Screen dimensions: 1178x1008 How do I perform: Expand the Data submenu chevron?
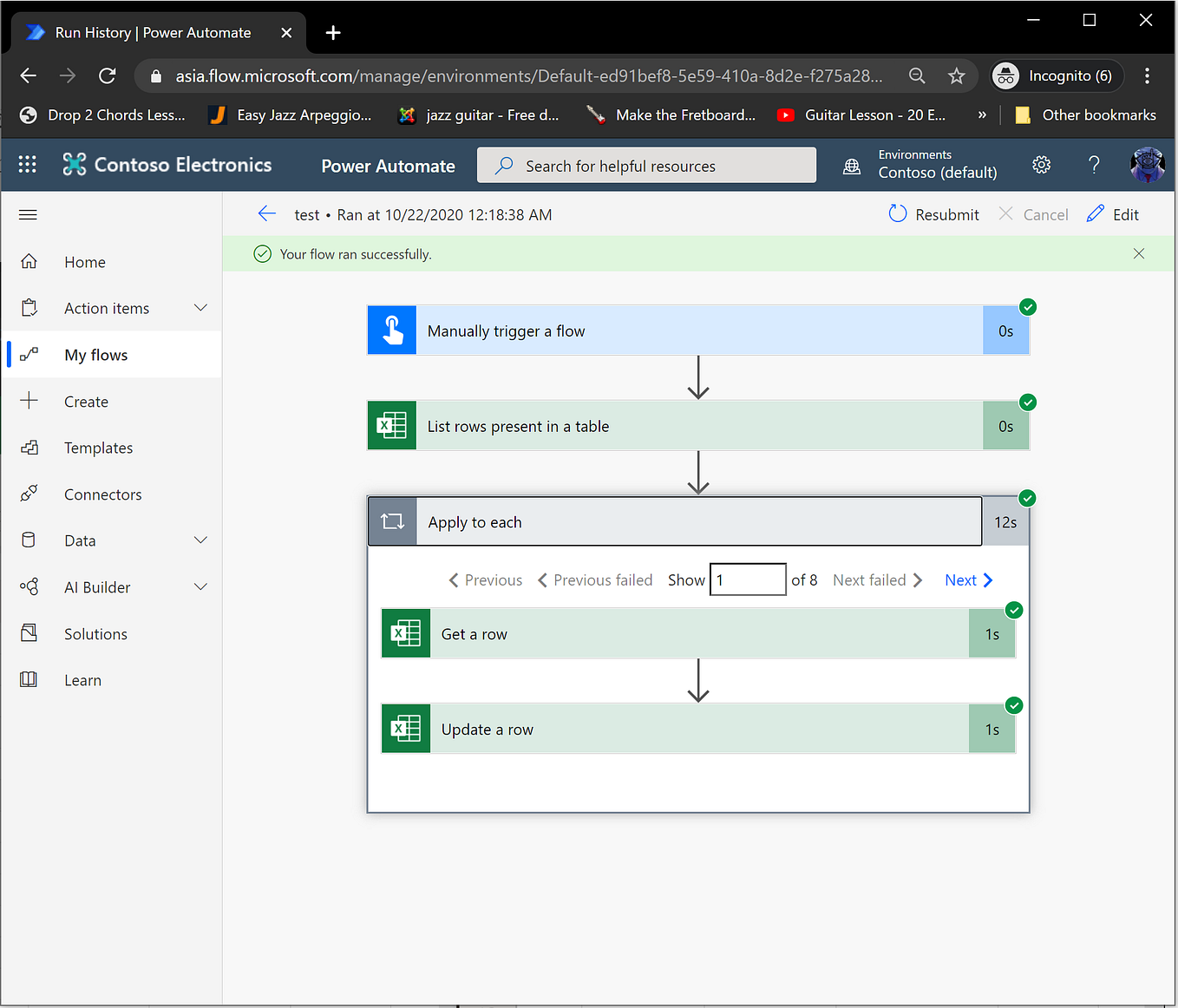[201, 540]
